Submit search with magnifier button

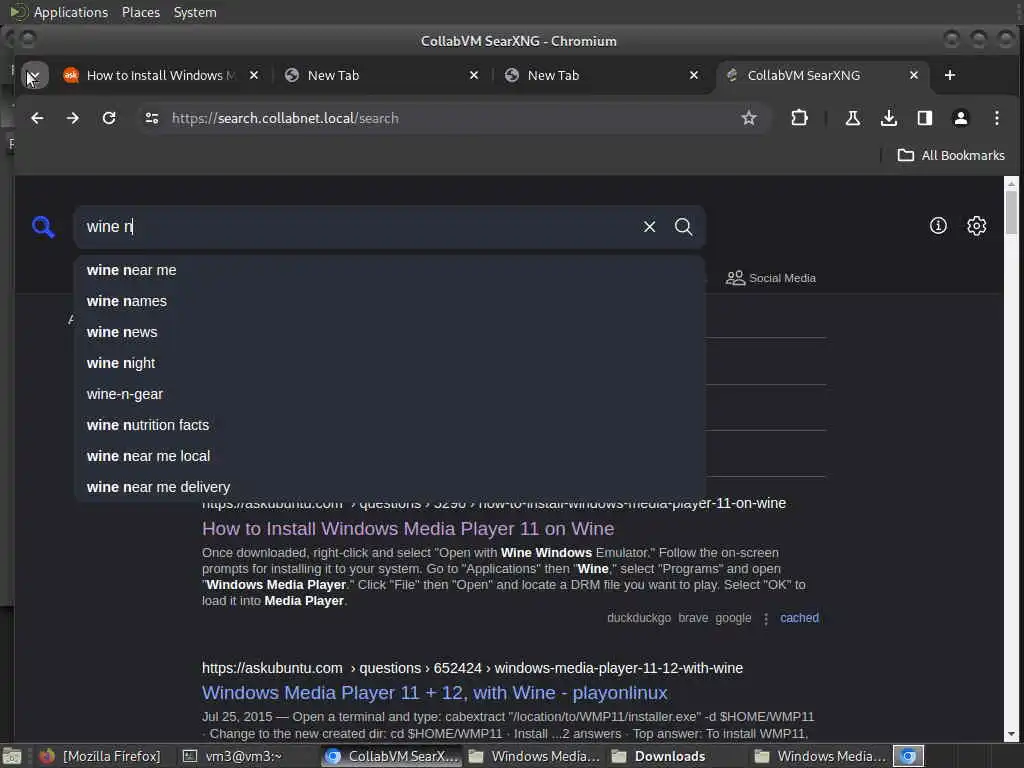coord(683,227)
